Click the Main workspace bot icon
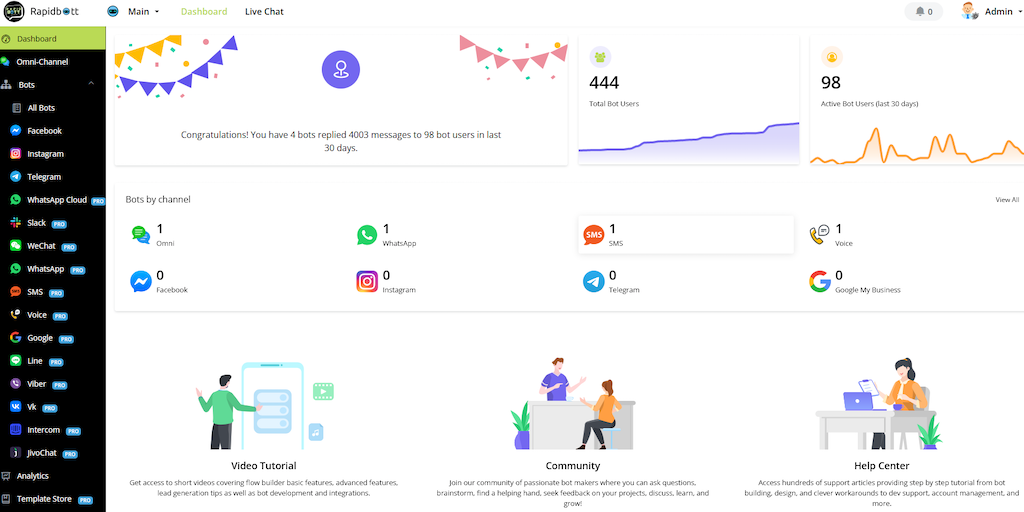The height and width of the screenshot is (512, 1024). pos(113,12)
